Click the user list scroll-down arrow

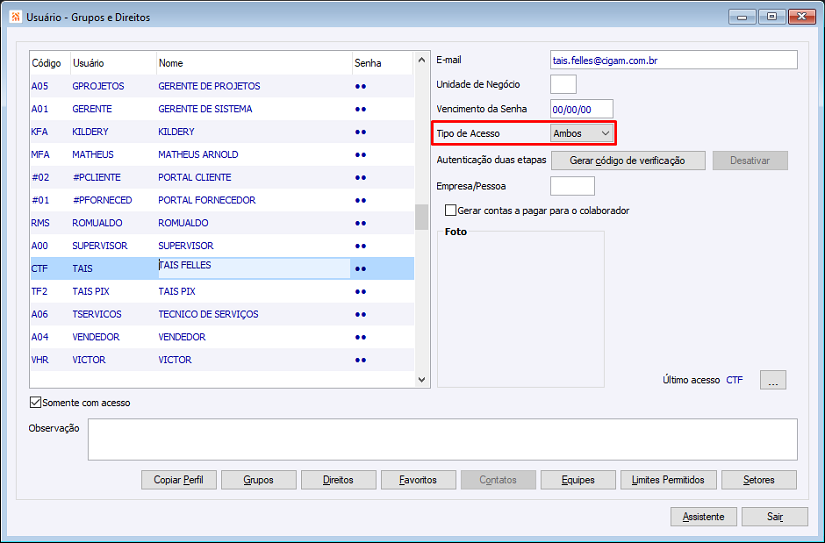pos(421,379)
